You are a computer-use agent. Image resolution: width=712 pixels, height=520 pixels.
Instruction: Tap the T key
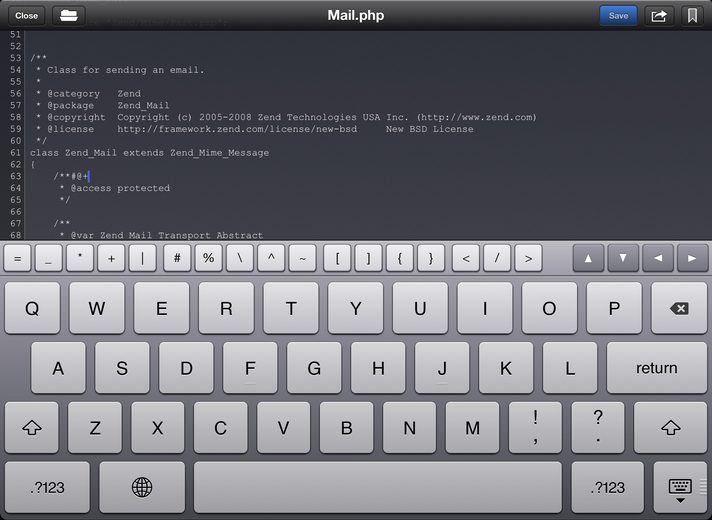[291, 308]
